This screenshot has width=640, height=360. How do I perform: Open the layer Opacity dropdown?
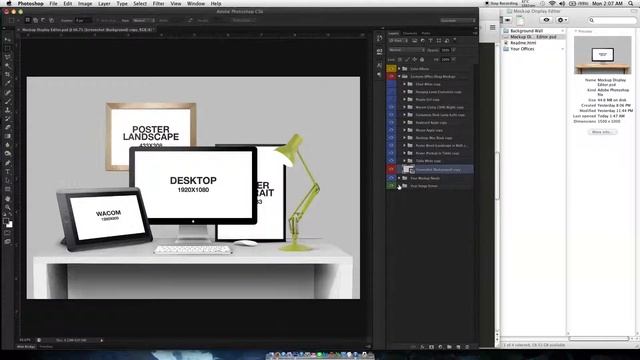453,50
